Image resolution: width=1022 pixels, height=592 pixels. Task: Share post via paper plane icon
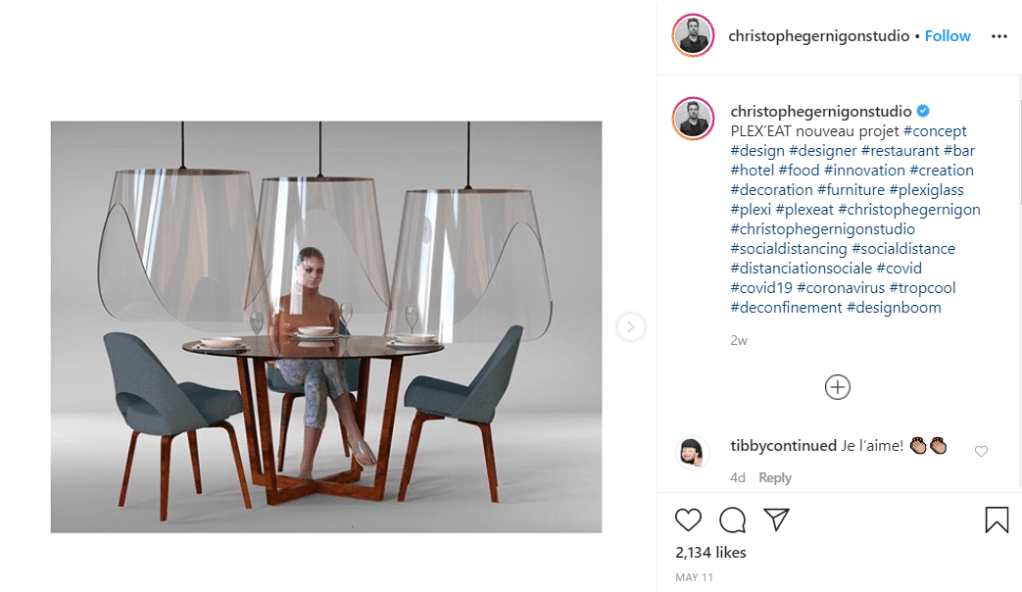coord(776,519)
